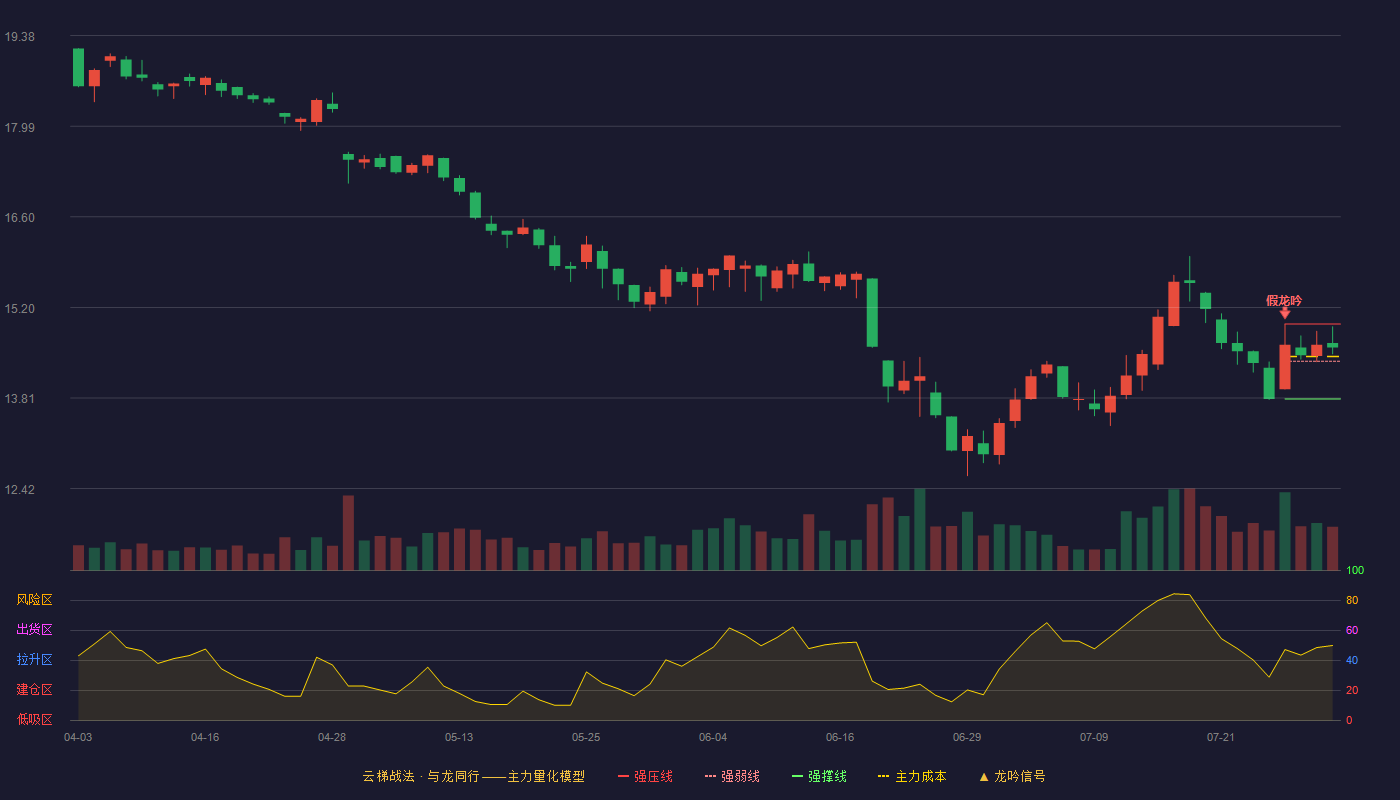Select the tall green candlestick after 06-16

tap(872, 313)
